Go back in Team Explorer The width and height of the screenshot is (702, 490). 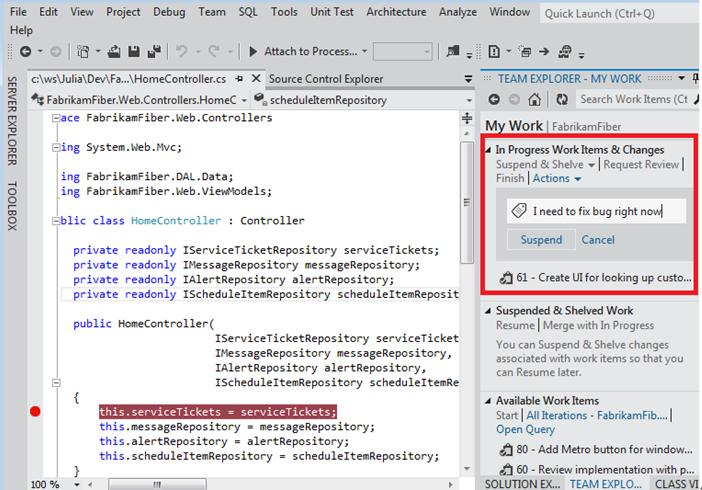(x=494, y=99)
